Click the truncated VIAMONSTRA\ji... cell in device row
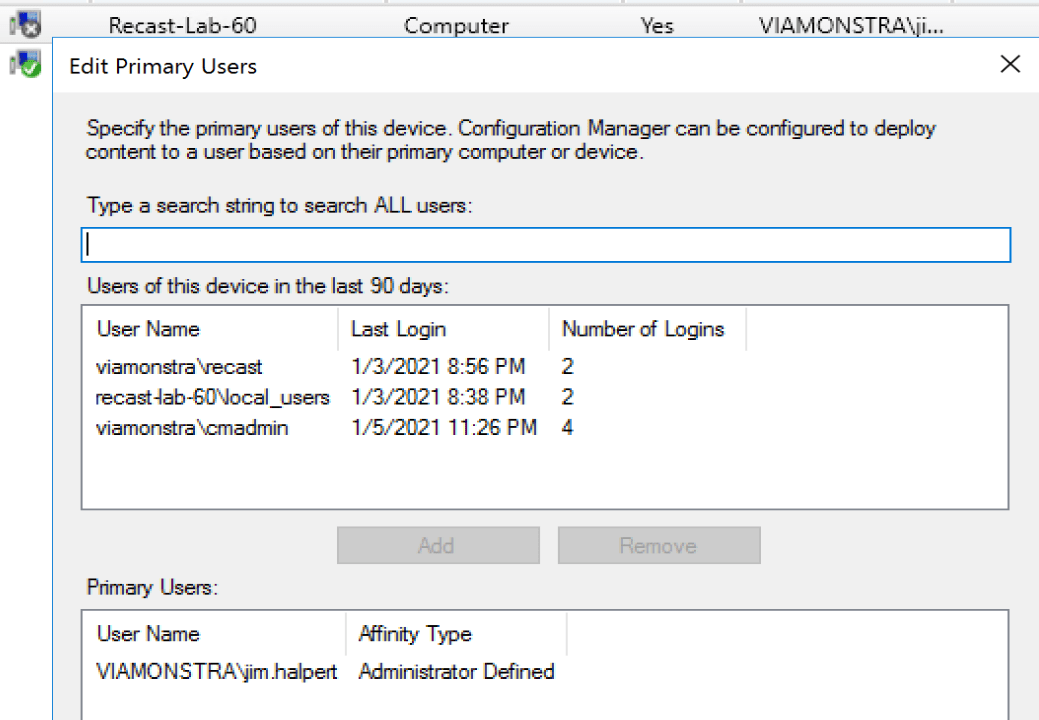 click(x=850, y=26)
